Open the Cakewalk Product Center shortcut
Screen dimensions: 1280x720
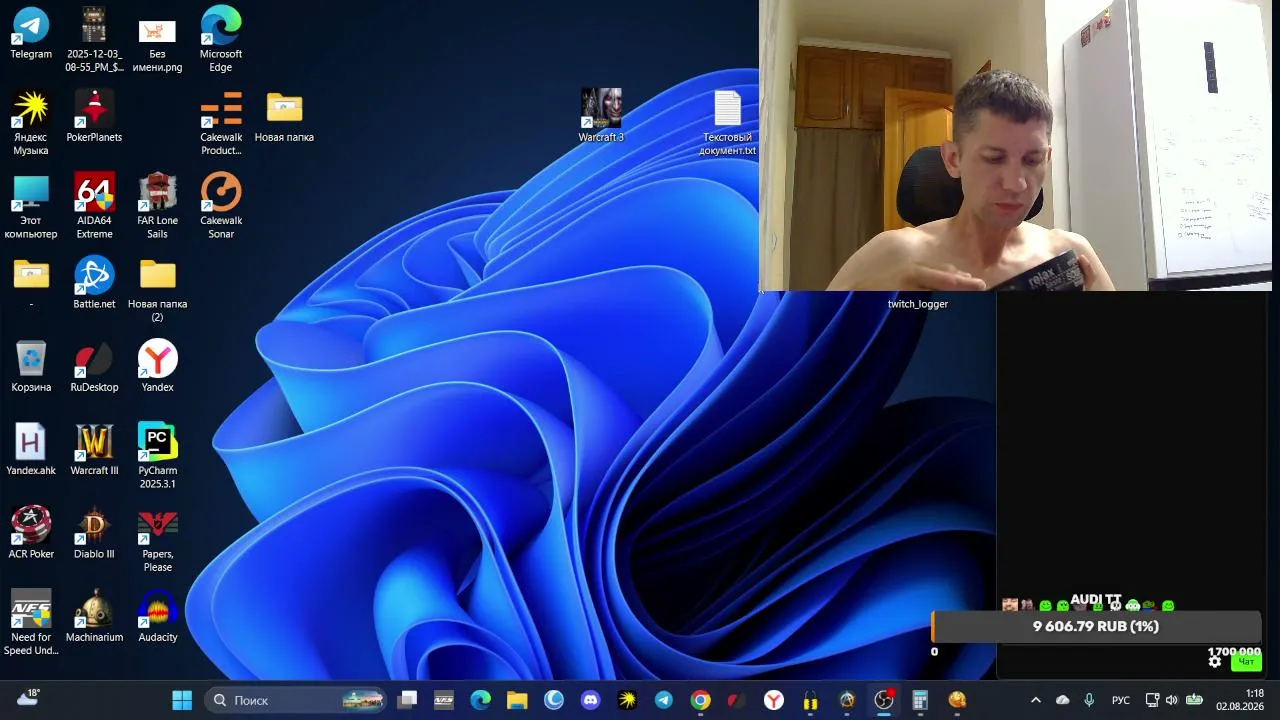click(x=221, y=123)
